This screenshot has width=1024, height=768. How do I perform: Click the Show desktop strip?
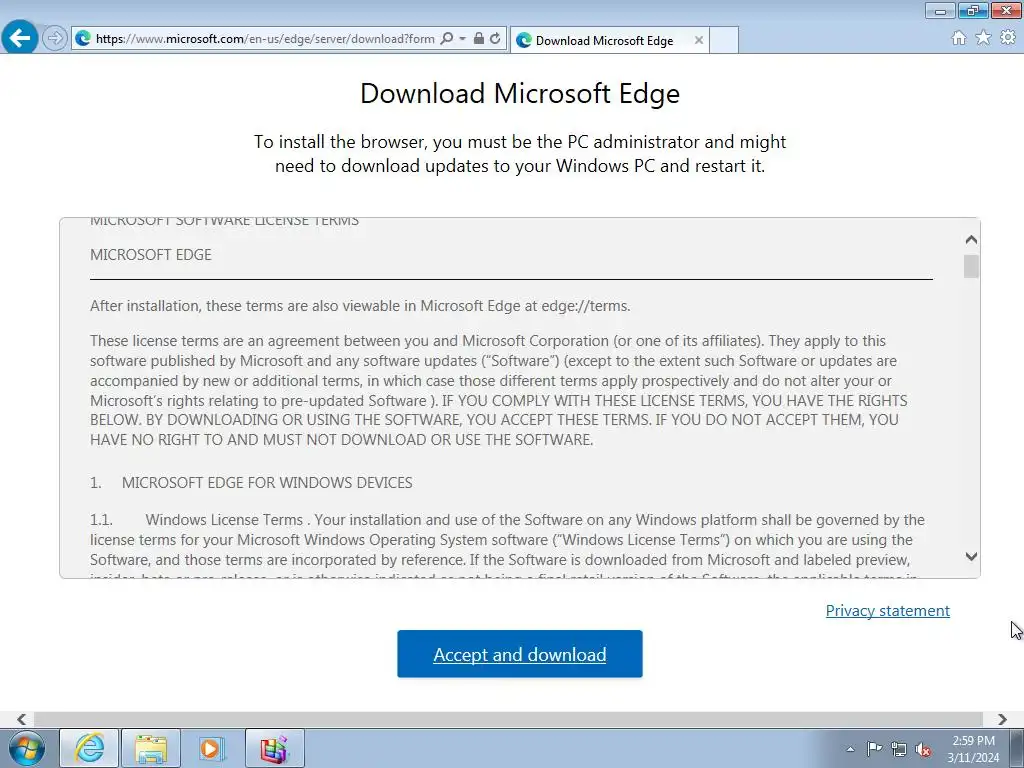tap(1017, 748)
